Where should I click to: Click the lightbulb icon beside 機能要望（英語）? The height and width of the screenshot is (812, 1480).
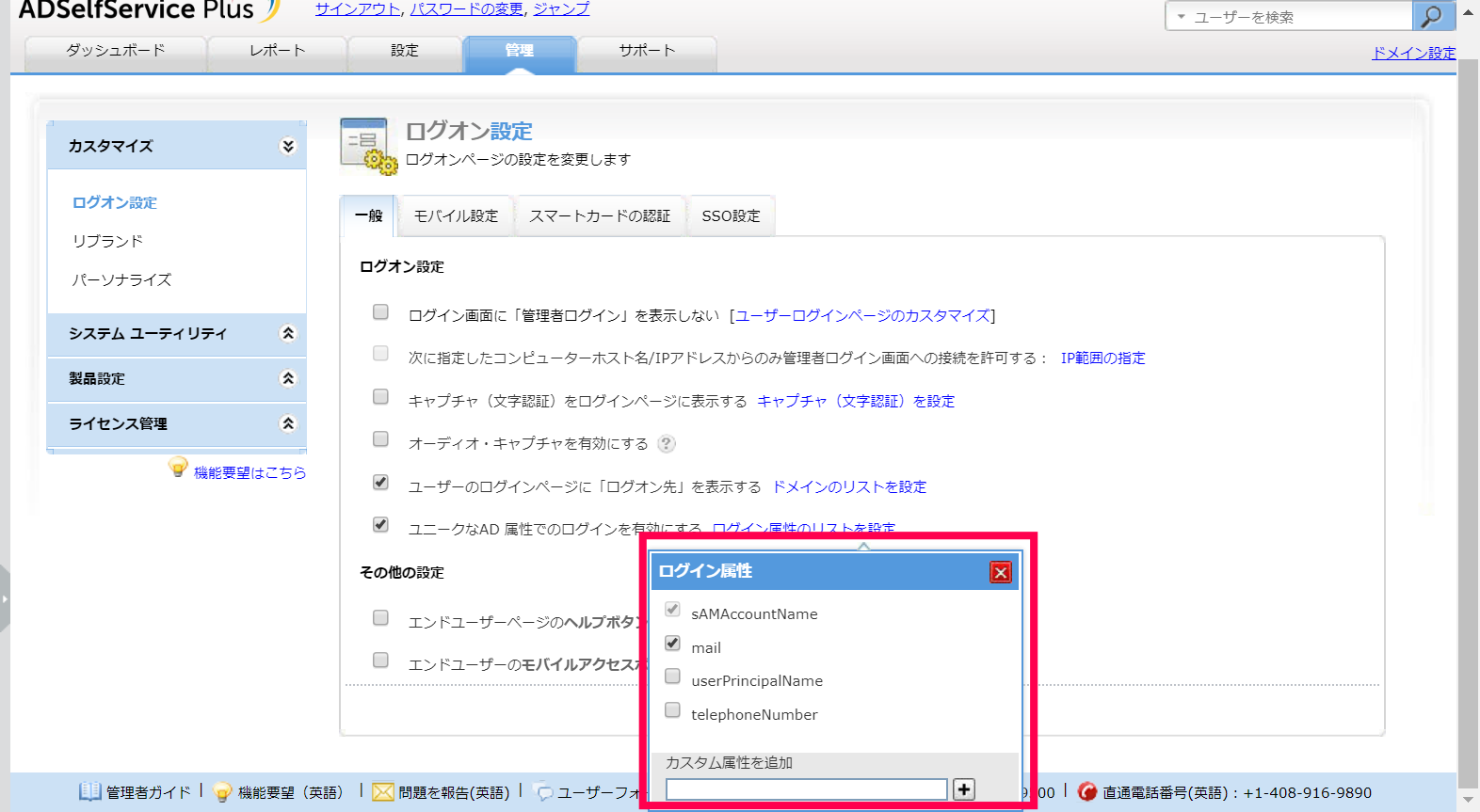point(223,792)
